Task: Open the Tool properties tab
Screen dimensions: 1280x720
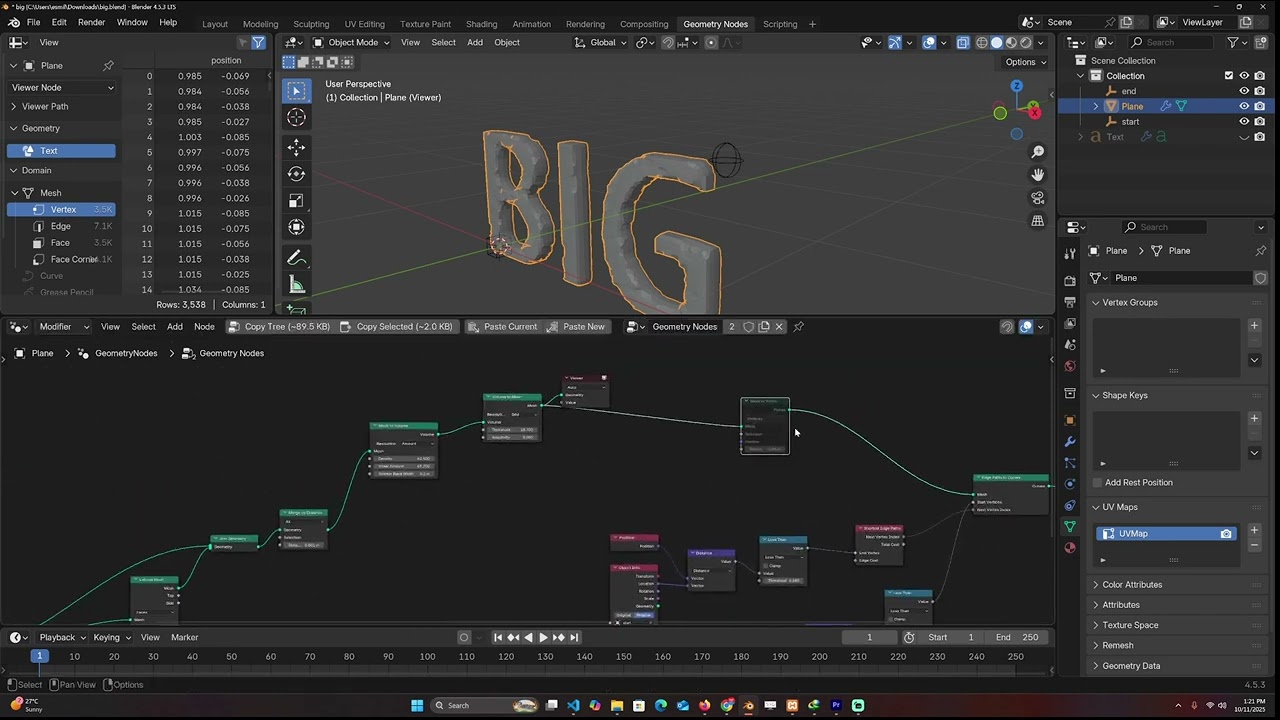Action: (x=1070, y=253)
